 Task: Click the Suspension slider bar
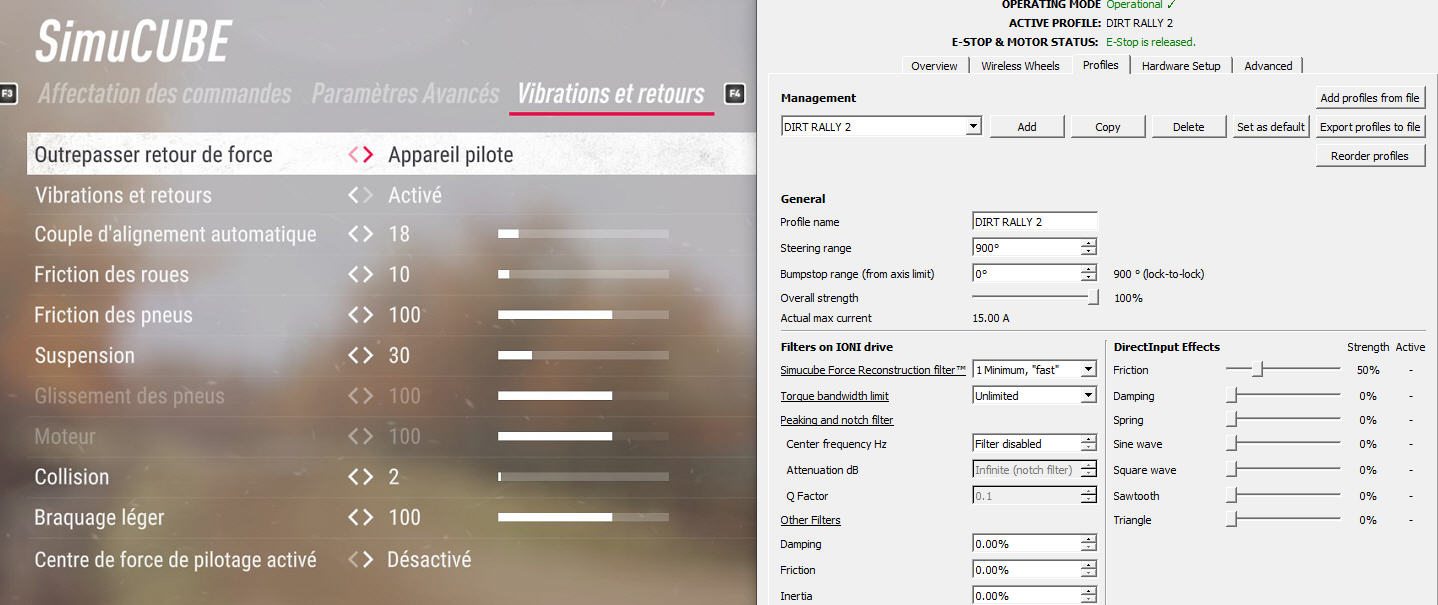click(x=583, y=355)
